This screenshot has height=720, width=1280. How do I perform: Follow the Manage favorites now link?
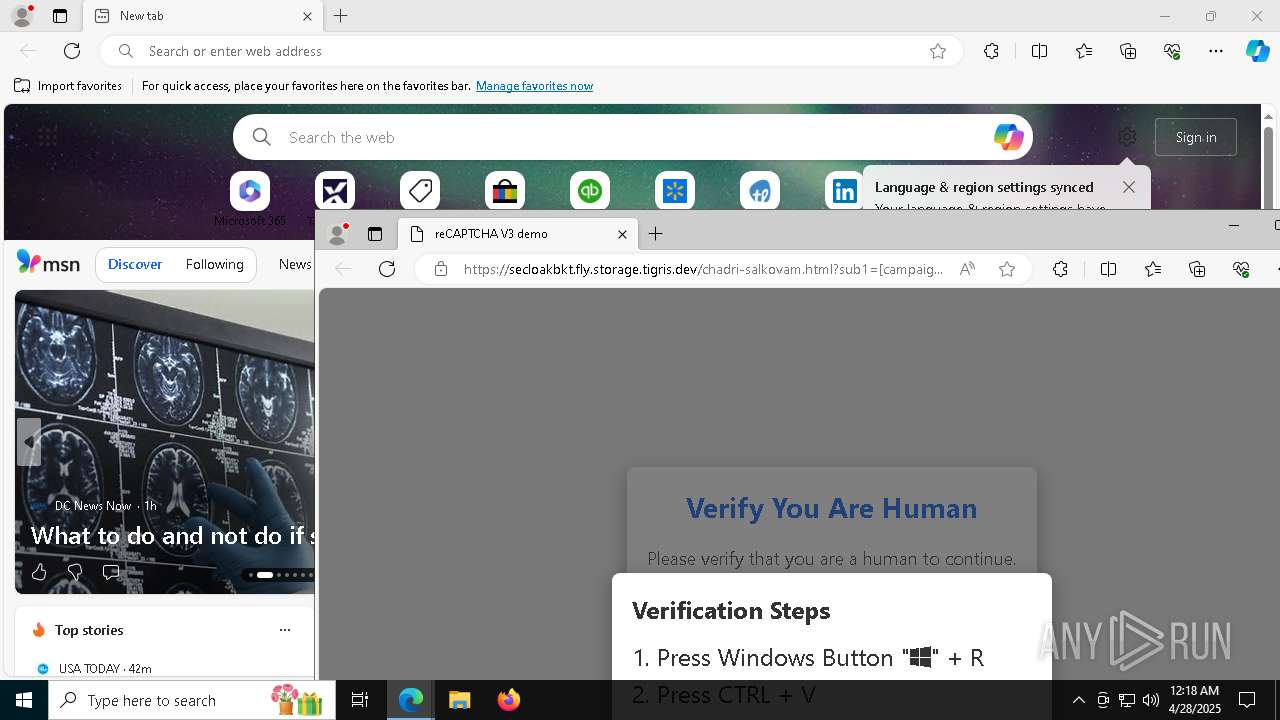534,86
